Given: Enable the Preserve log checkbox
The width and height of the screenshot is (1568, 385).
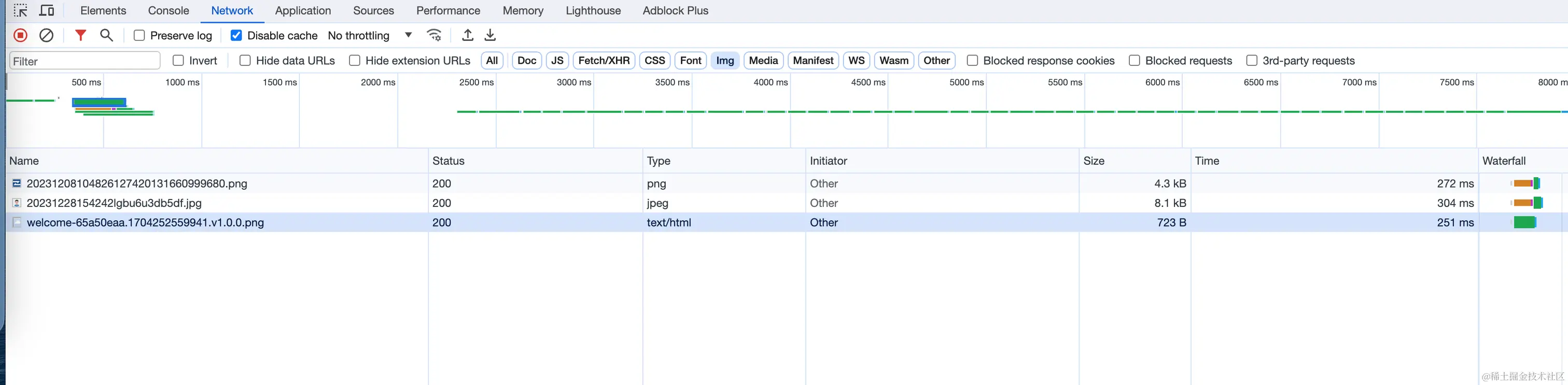Looking at the screenshot, I should 139,35.
